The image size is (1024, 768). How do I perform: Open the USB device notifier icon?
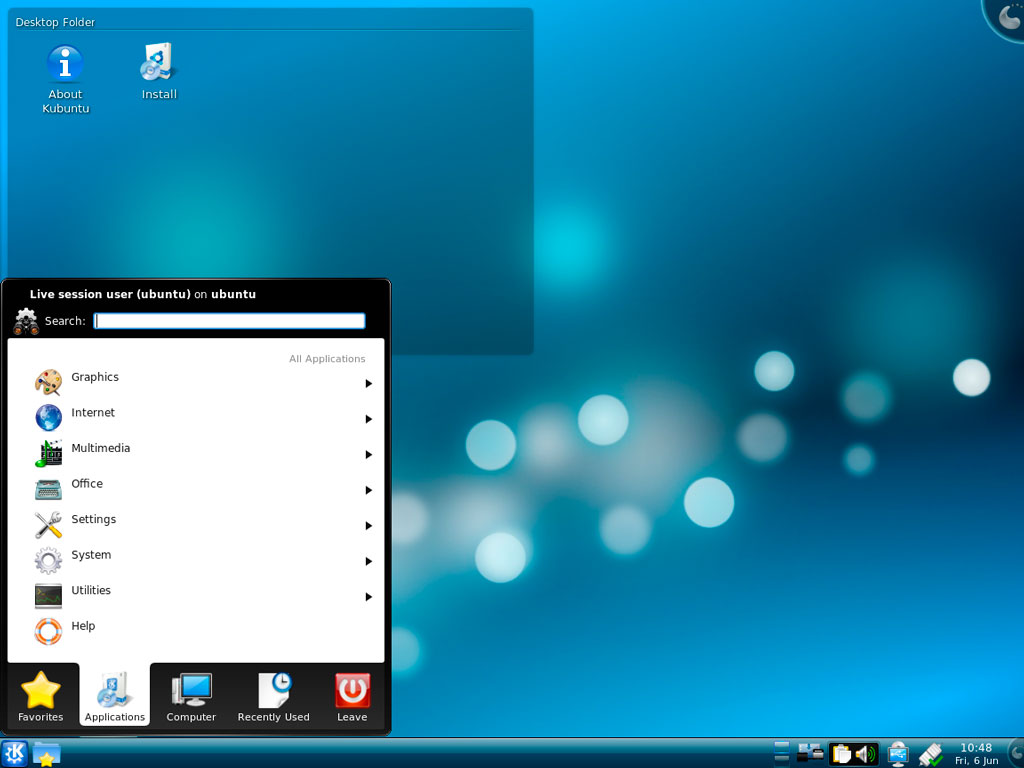tap(897, 754)
